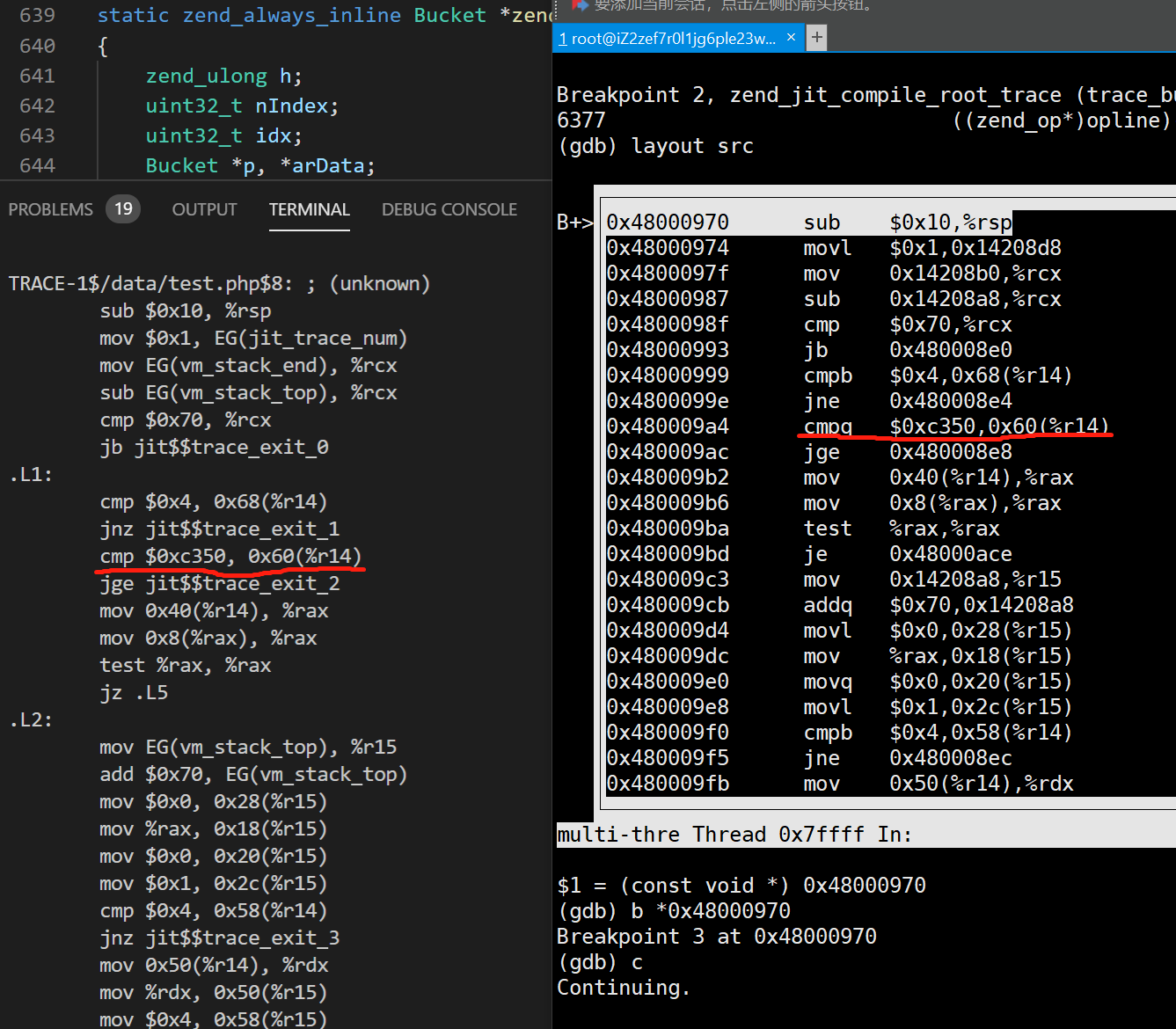
Task: Click '(gdb) layout src' command line
Action: tap(656, 146)
